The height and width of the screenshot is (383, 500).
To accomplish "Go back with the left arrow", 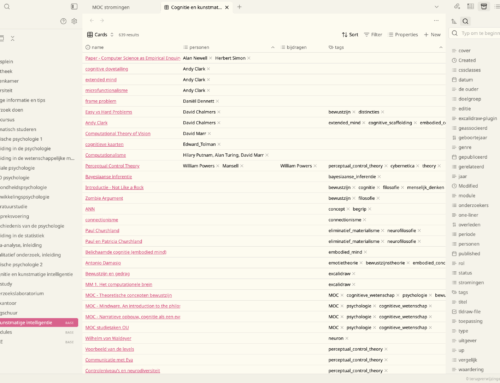I will coord(92,21).
